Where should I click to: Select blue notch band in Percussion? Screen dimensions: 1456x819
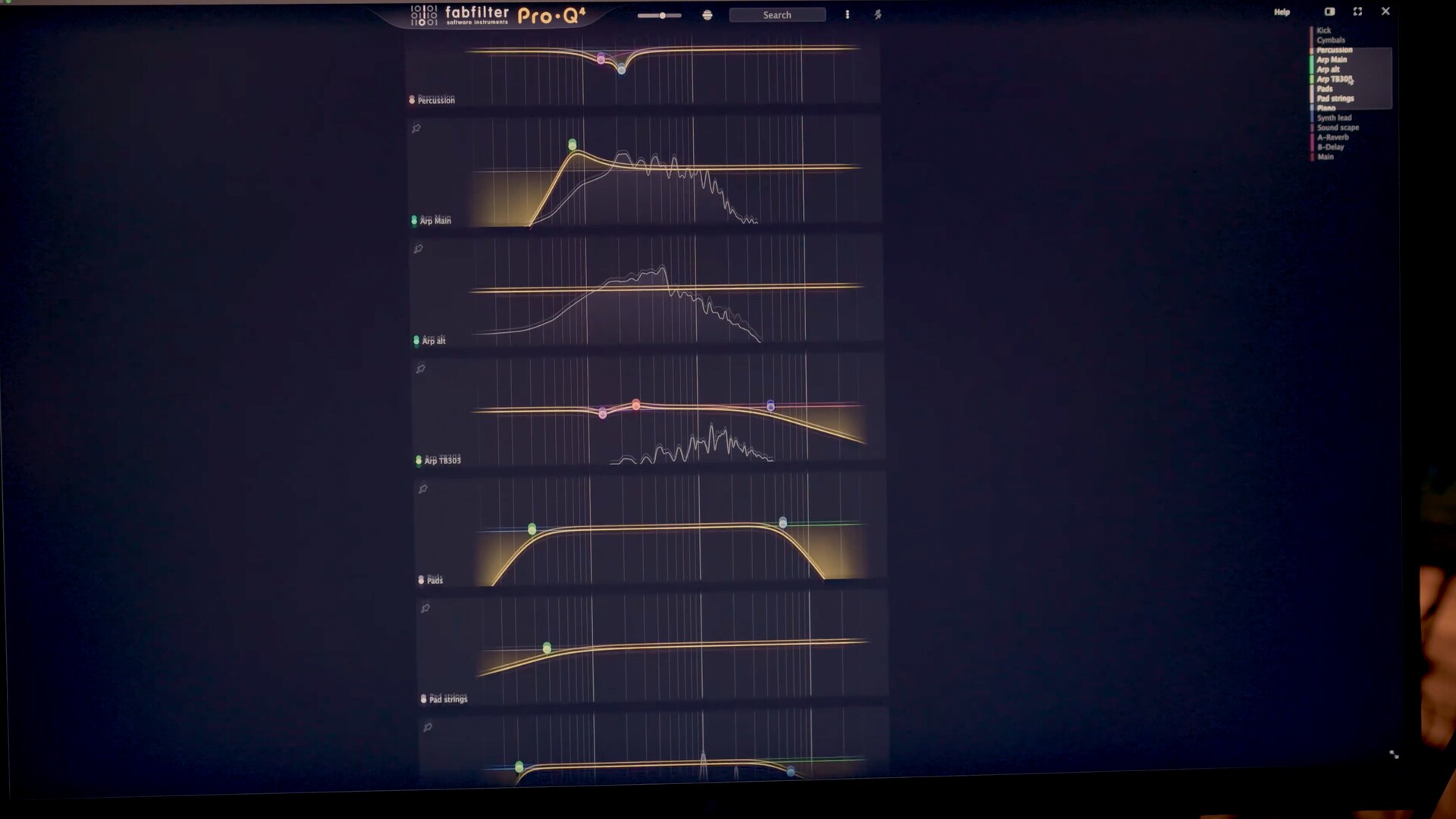coord(622,69)
